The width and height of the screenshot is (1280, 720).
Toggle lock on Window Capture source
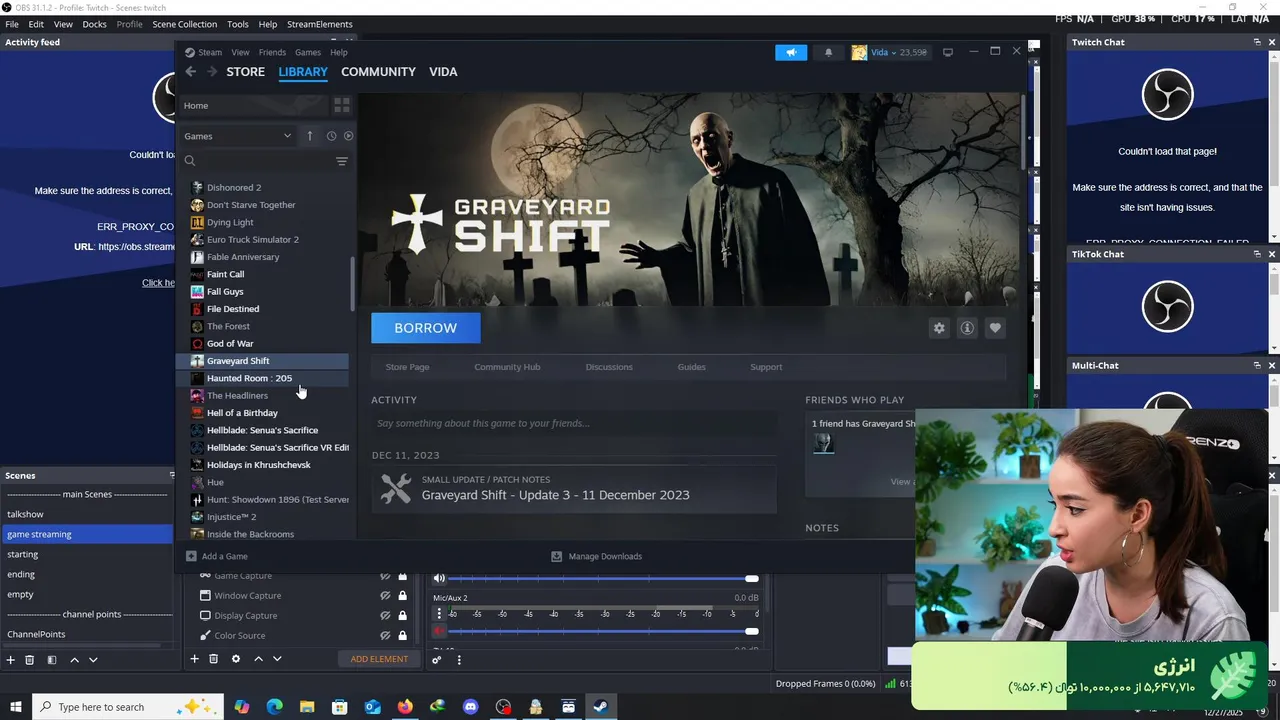(x=403, y=596)
